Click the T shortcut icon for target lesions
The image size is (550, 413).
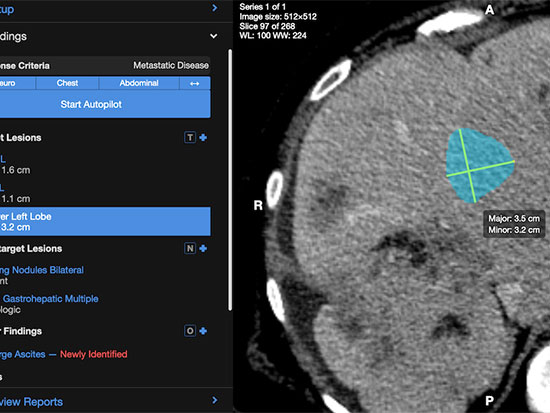[x=190, y=138]
